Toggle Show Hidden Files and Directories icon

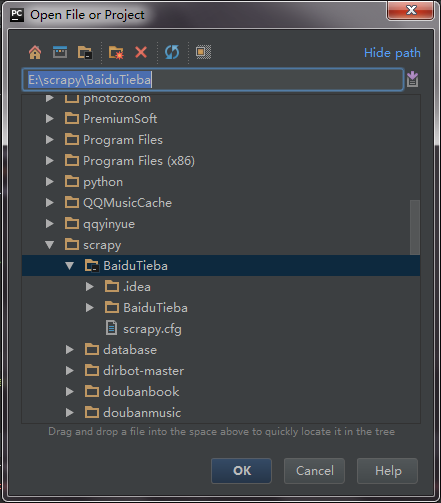click(x=203, y=52)
